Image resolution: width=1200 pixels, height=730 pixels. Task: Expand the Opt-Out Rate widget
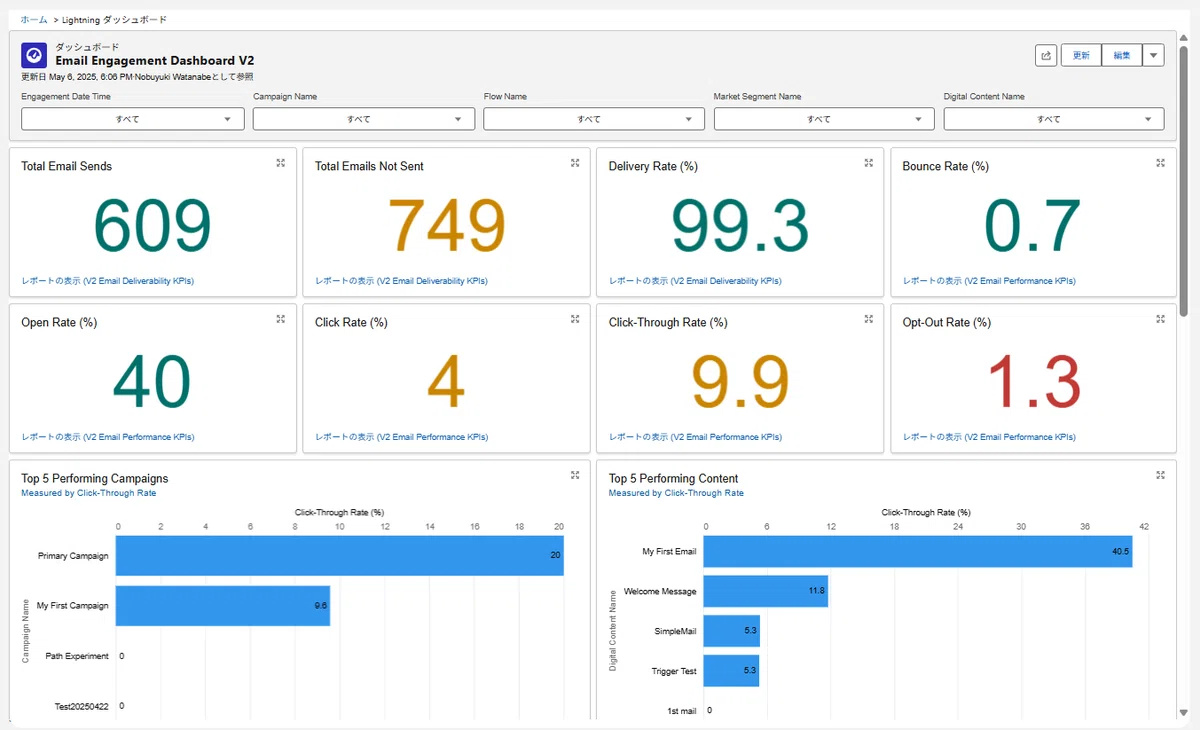tap(1161, 319)
